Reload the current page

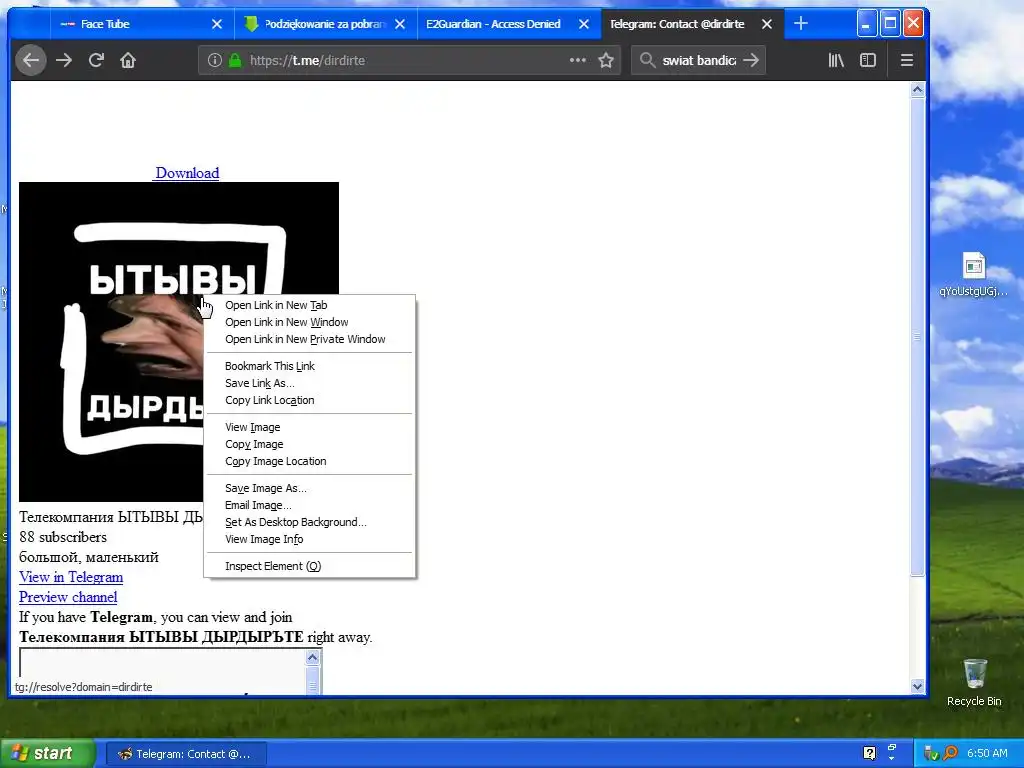pos(96,61)
